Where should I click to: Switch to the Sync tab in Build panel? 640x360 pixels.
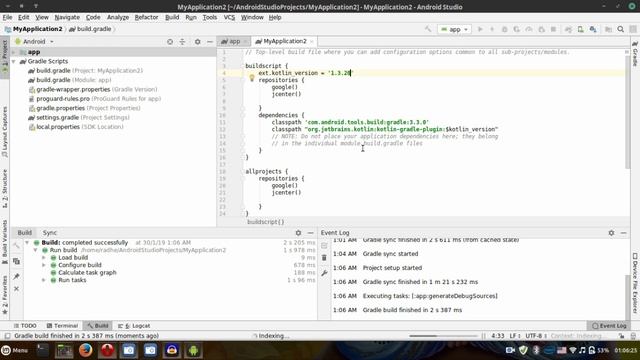click(x=50, y=233)
